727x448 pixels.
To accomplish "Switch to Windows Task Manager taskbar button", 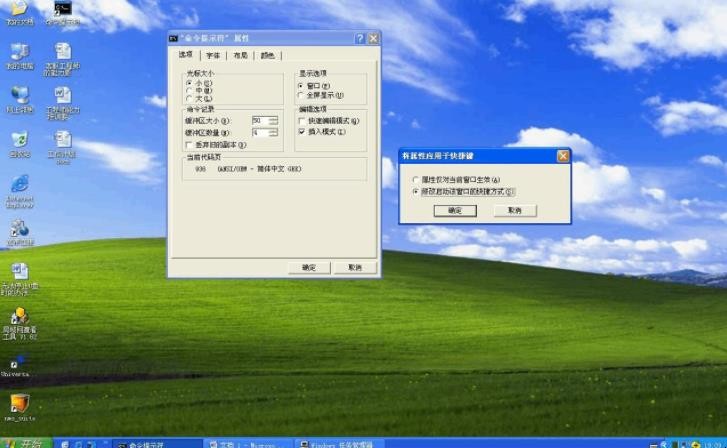I will click(340, 444).
